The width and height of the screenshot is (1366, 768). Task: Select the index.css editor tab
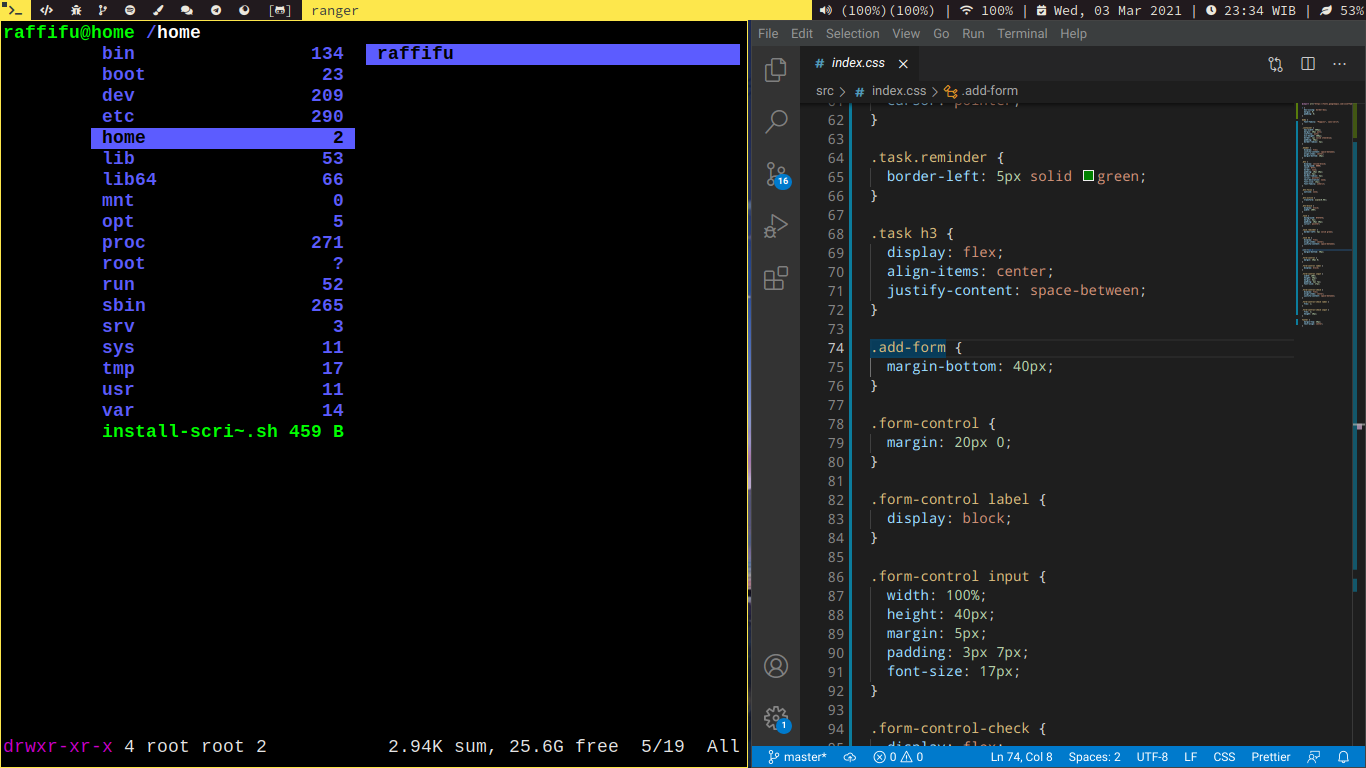click(860, 63)
